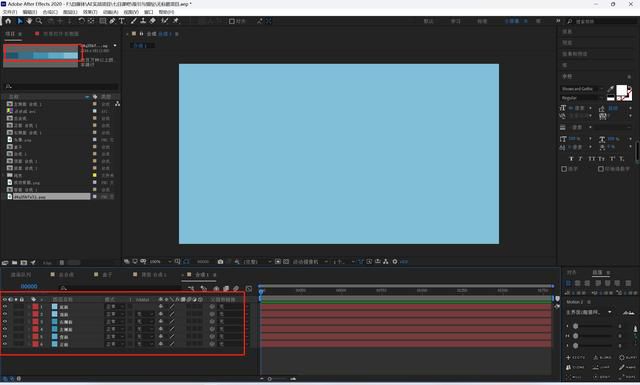The width and height of the screenshot is (640, 385).
Task: Toggle the snapping checkbox in the toolbar
Action: pos(231,21)
